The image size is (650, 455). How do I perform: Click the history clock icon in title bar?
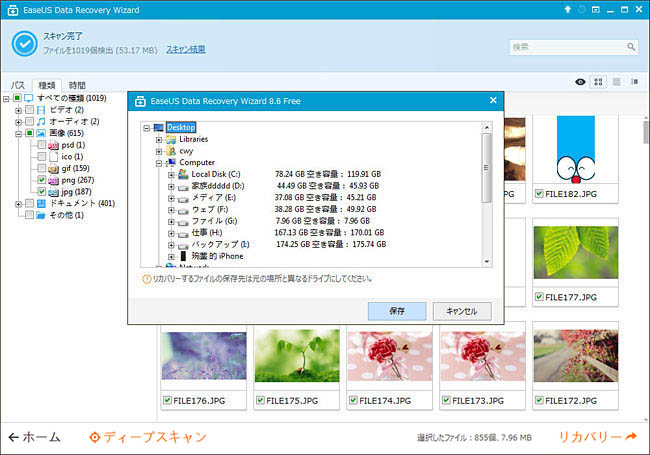(x=582, y=9)
